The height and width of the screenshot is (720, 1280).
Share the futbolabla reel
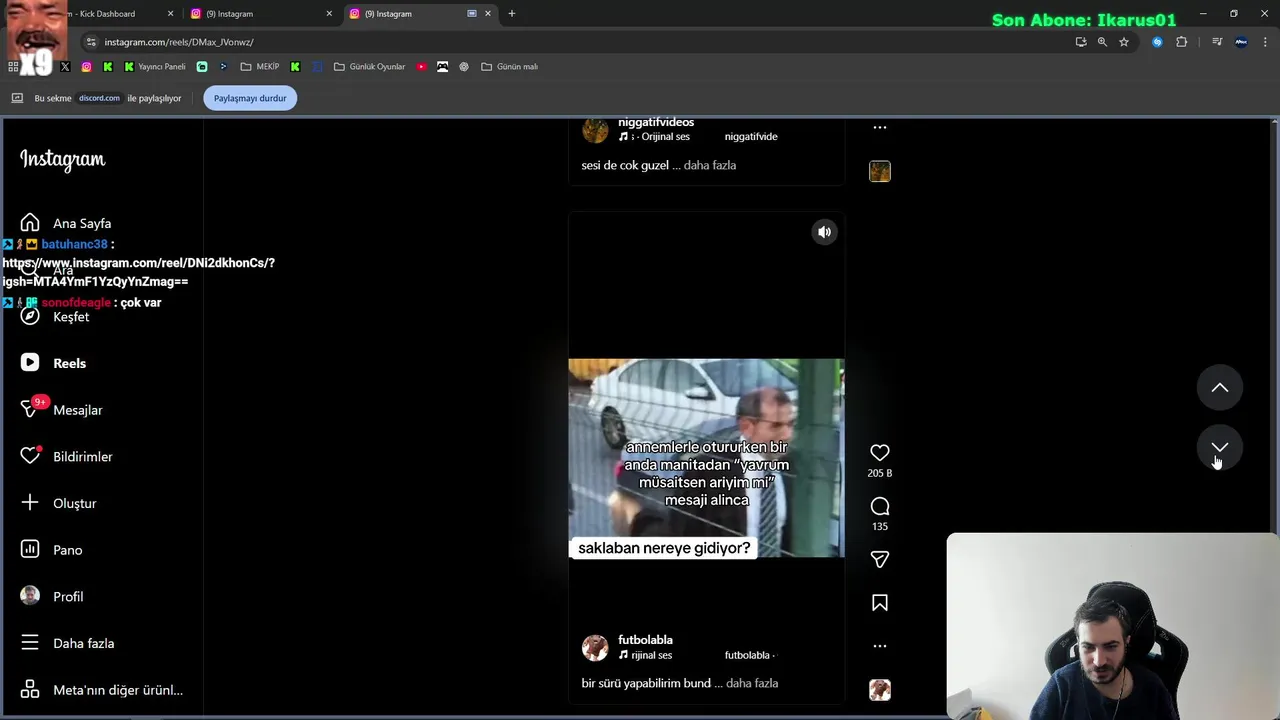point(880,560)
